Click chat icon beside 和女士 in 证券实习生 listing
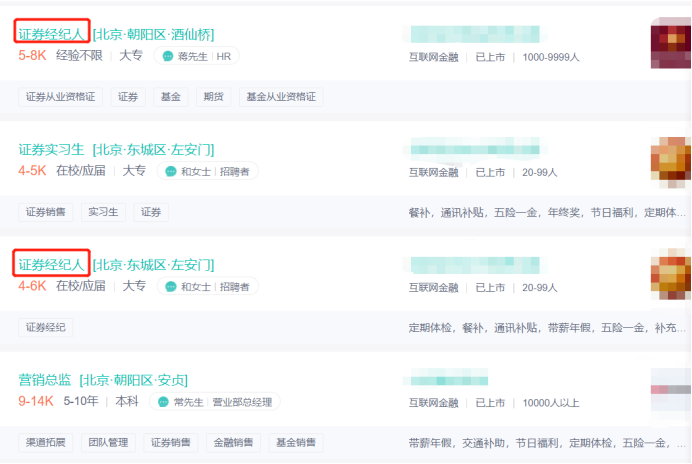This screenshot has width=692, height=464. pyautogui.click(x=172, y=171)
